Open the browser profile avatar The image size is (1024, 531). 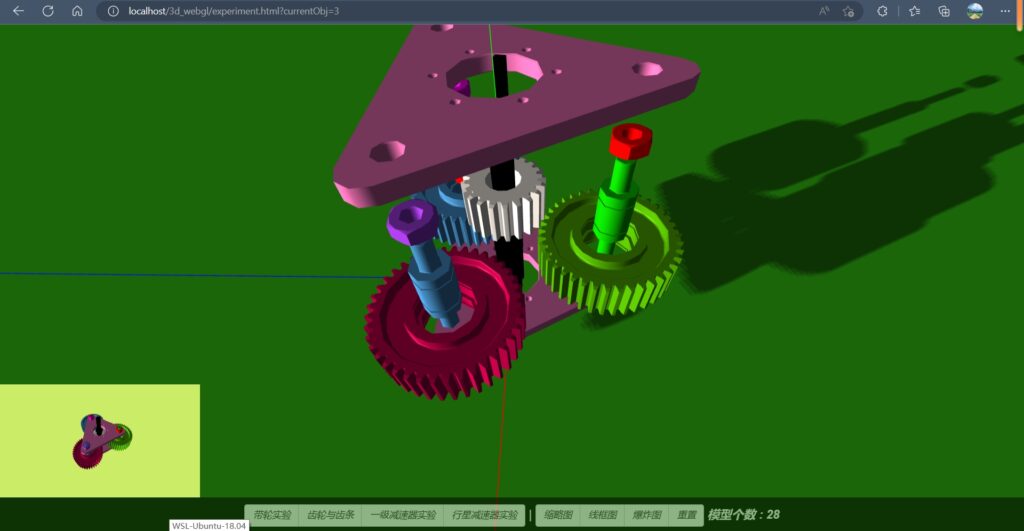coord(975,11)
